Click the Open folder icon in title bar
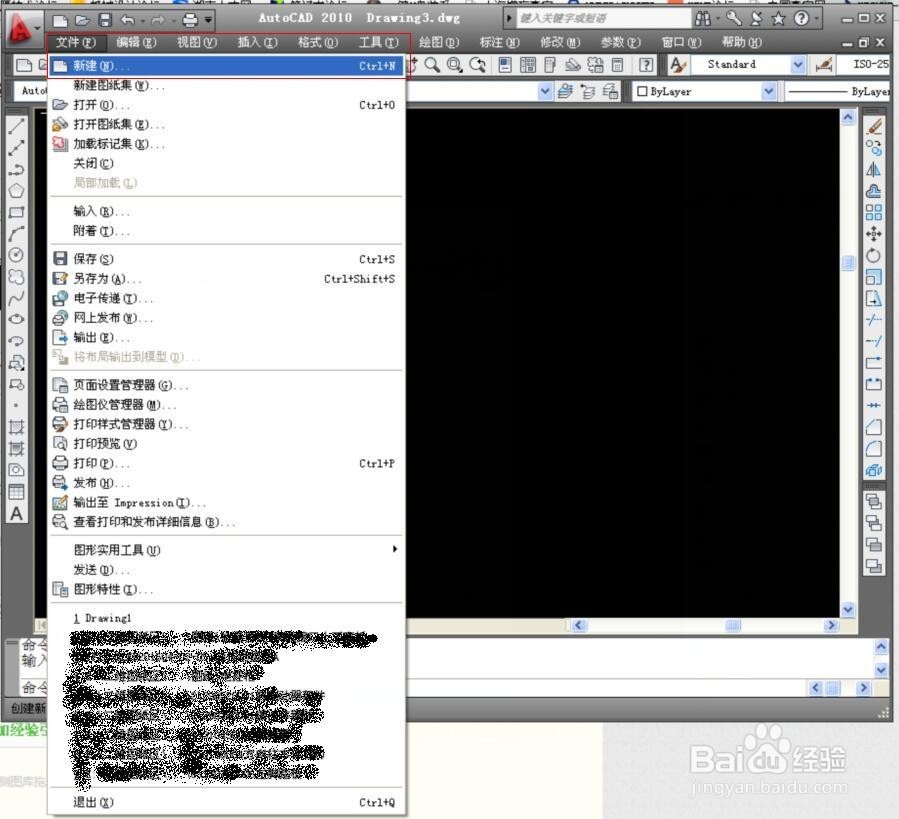This screenshot has height=819, width=899. coord(83,21)
